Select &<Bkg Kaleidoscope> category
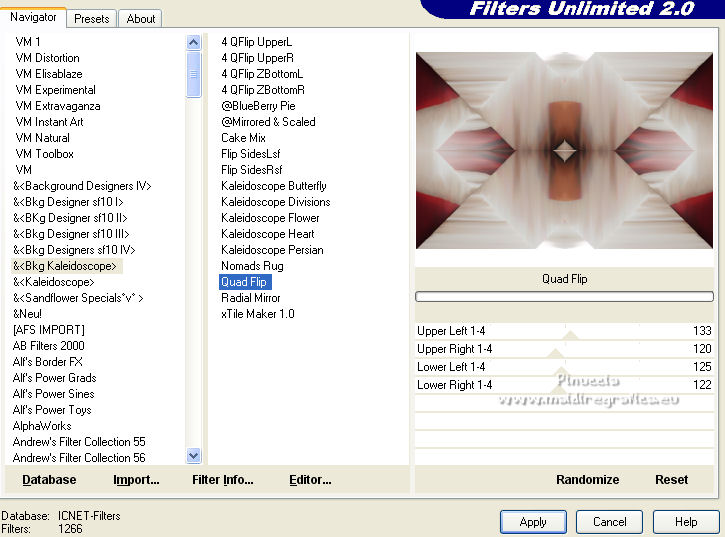Screen dimensions: 725x537 coord(67,266)
